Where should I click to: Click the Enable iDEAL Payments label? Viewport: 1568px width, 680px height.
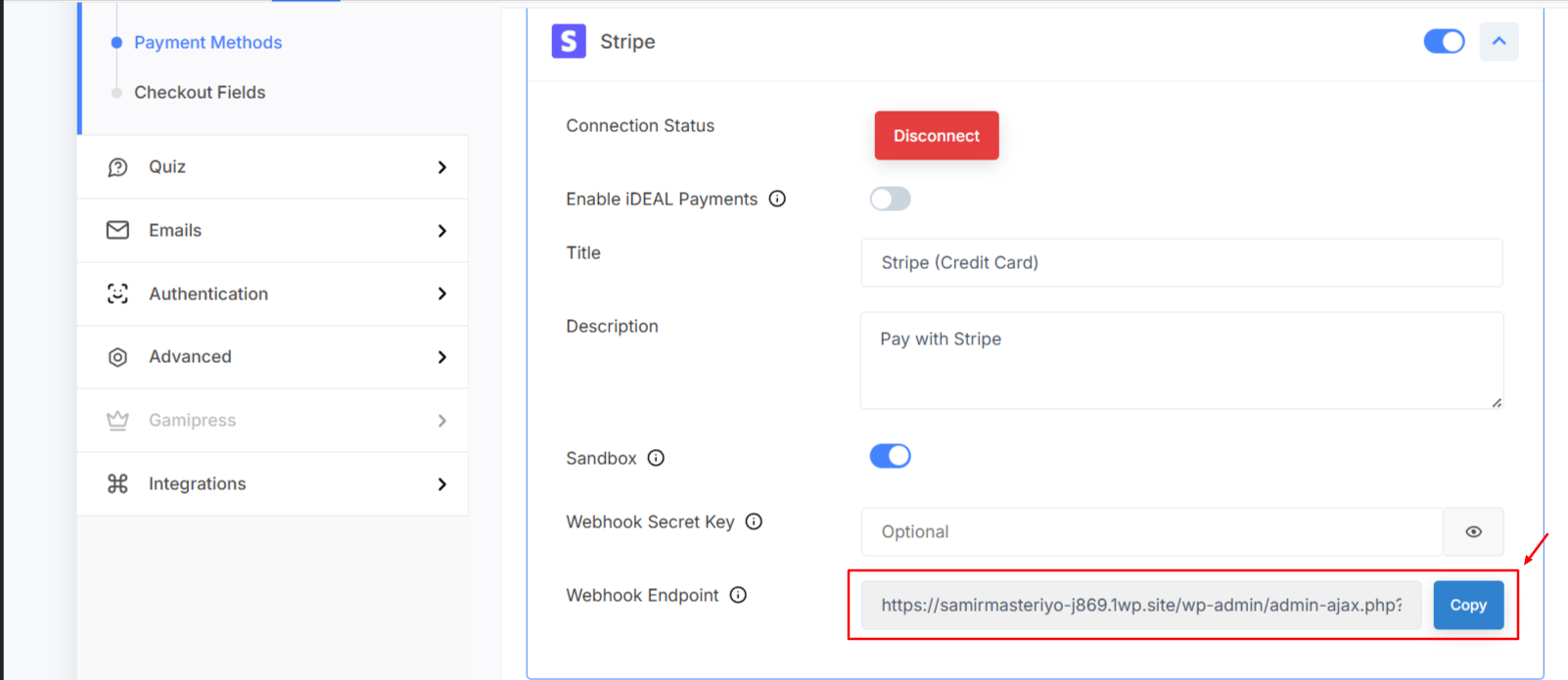(x=662, y=199)
